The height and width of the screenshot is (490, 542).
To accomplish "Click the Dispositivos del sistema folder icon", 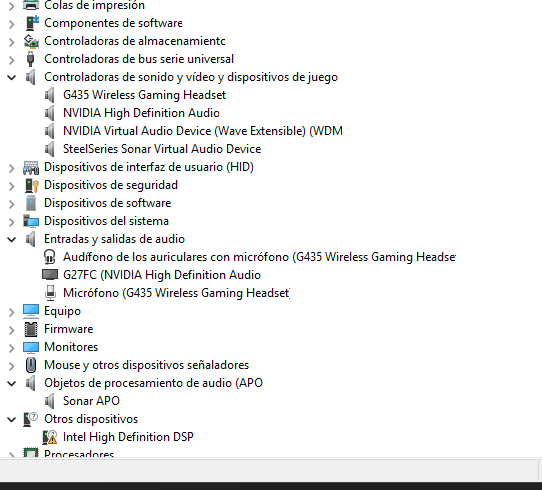I will 31,221.
